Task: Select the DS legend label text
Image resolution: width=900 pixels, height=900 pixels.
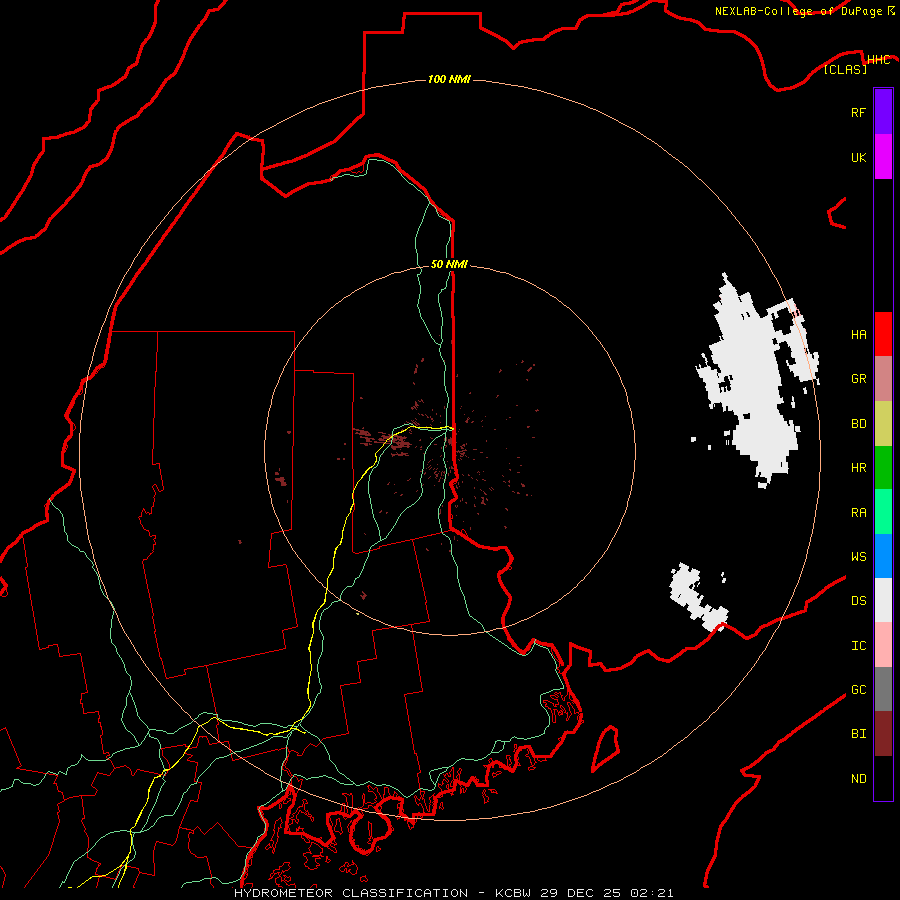Action: 858,601
